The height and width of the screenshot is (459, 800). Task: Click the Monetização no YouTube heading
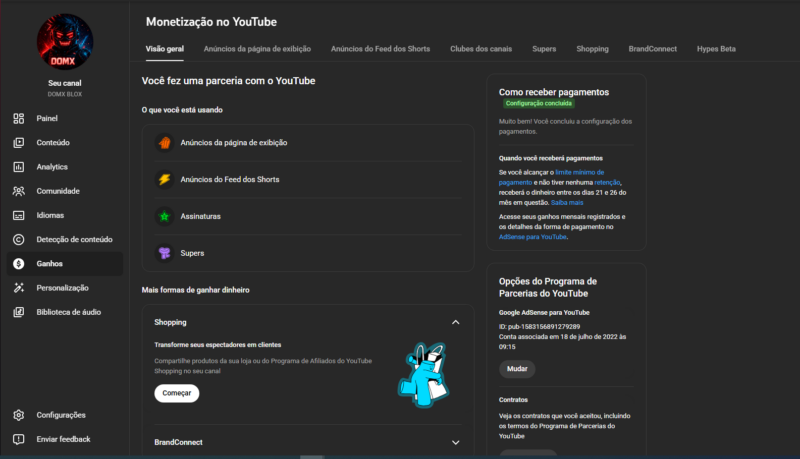[x=211, y=22]
